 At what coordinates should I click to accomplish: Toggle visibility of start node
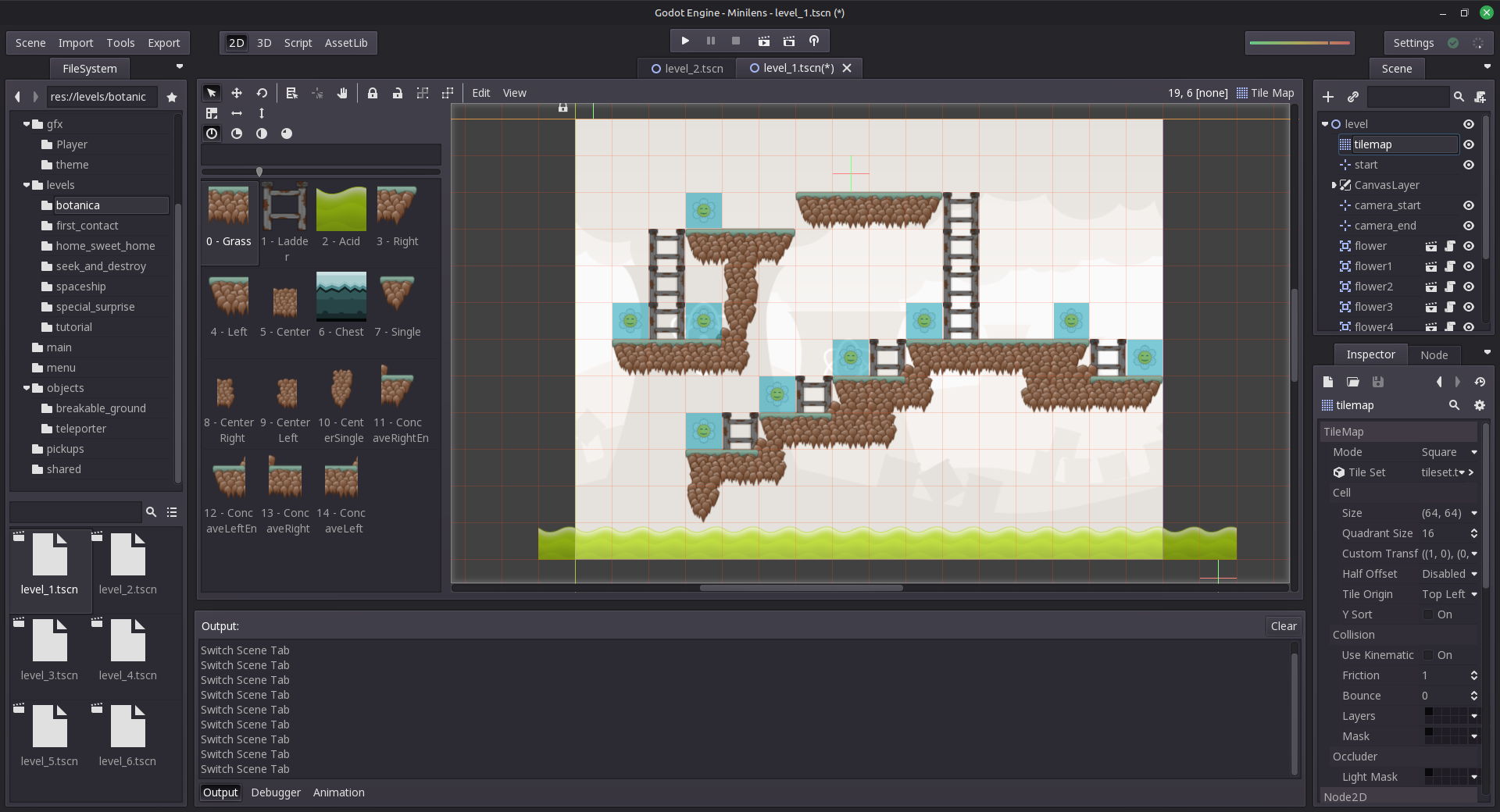point(1469,165)
